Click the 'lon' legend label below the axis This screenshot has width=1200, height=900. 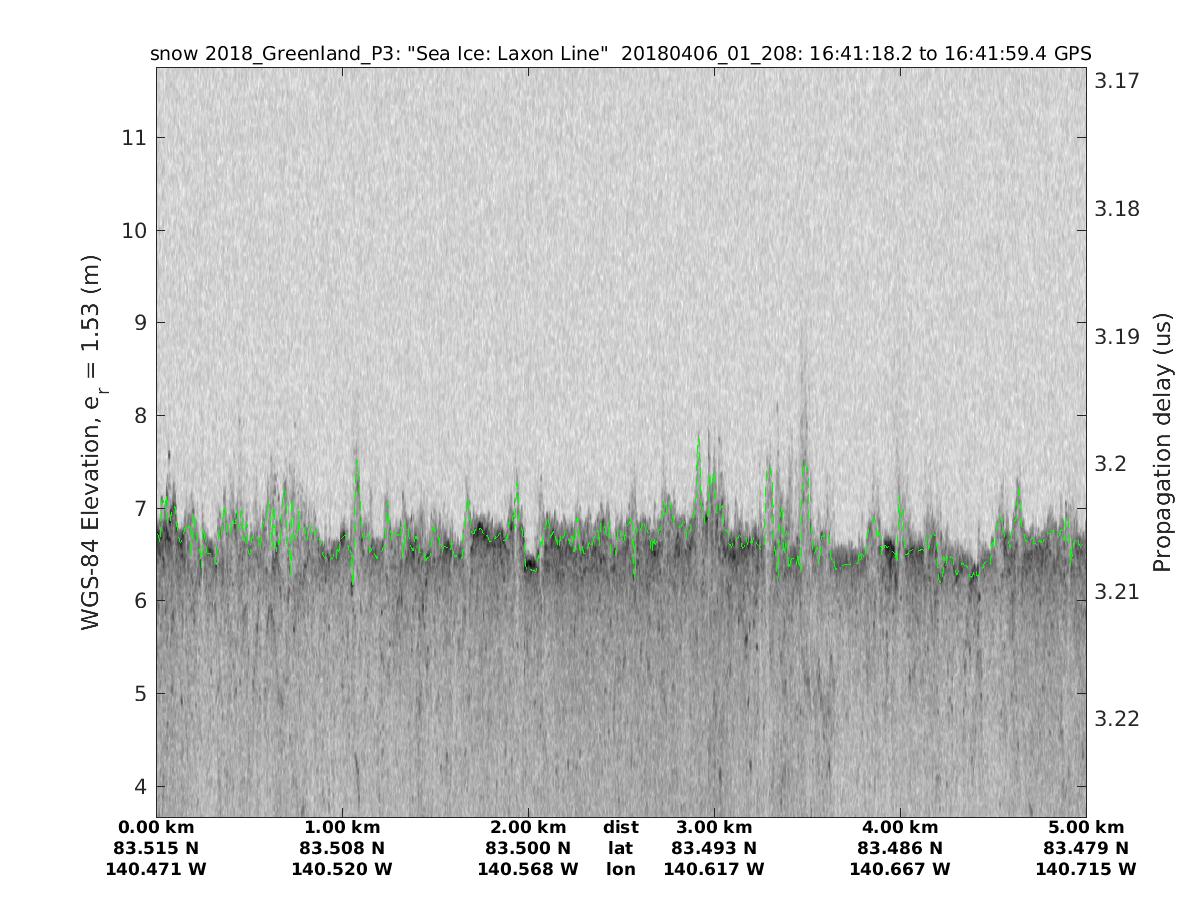point(621,869)
